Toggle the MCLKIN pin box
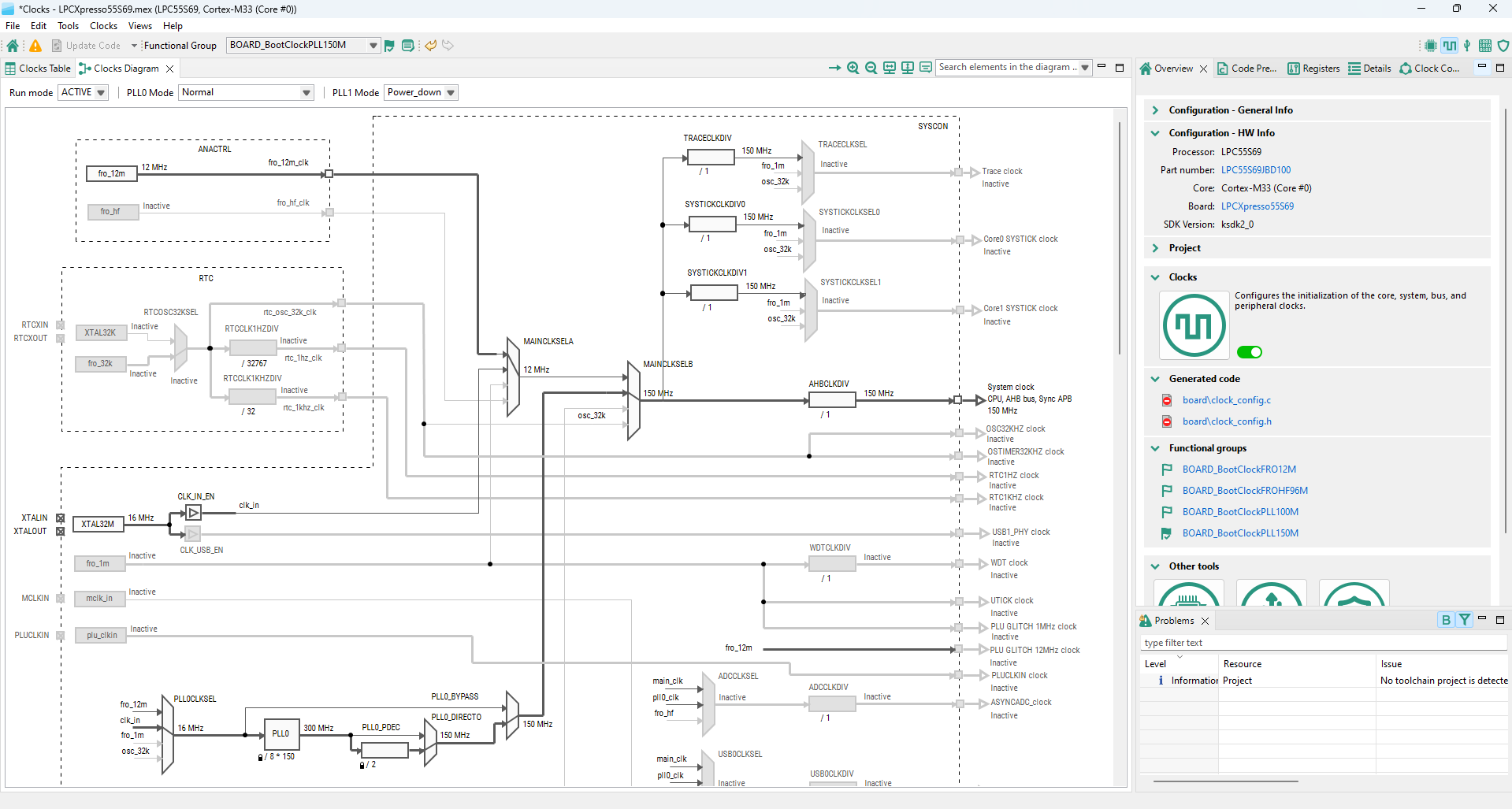 (x=60, y=599)
